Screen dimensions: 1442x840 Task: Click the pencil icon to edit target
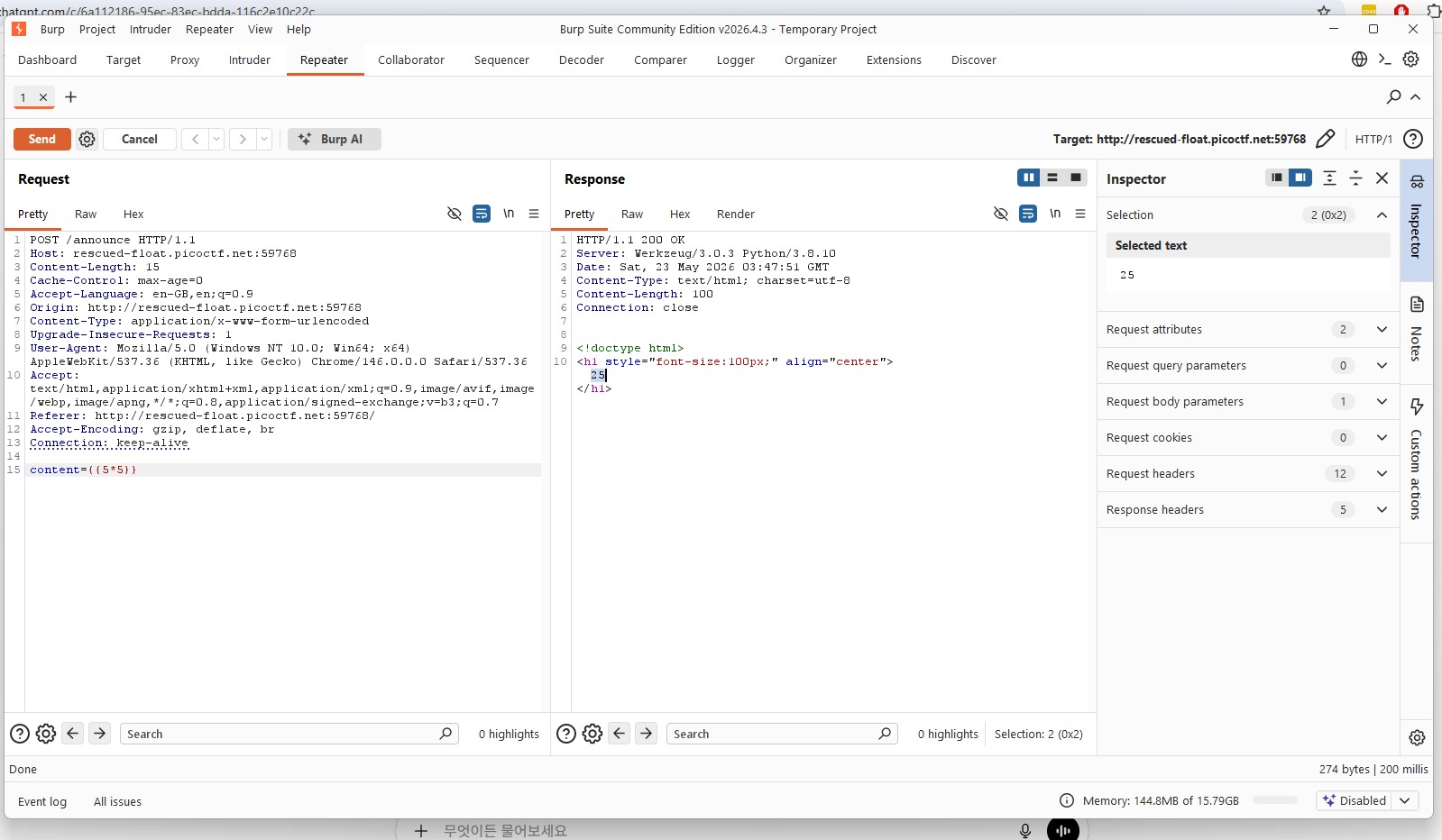(1325, 139)
